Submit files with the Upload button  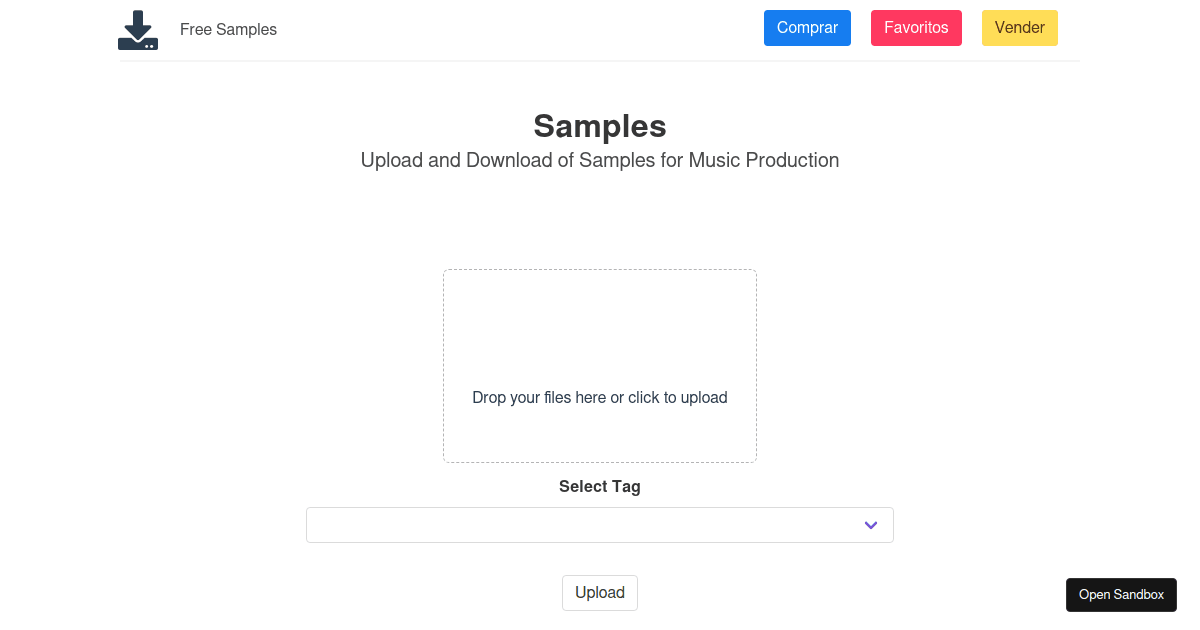[x=600, y=593]
